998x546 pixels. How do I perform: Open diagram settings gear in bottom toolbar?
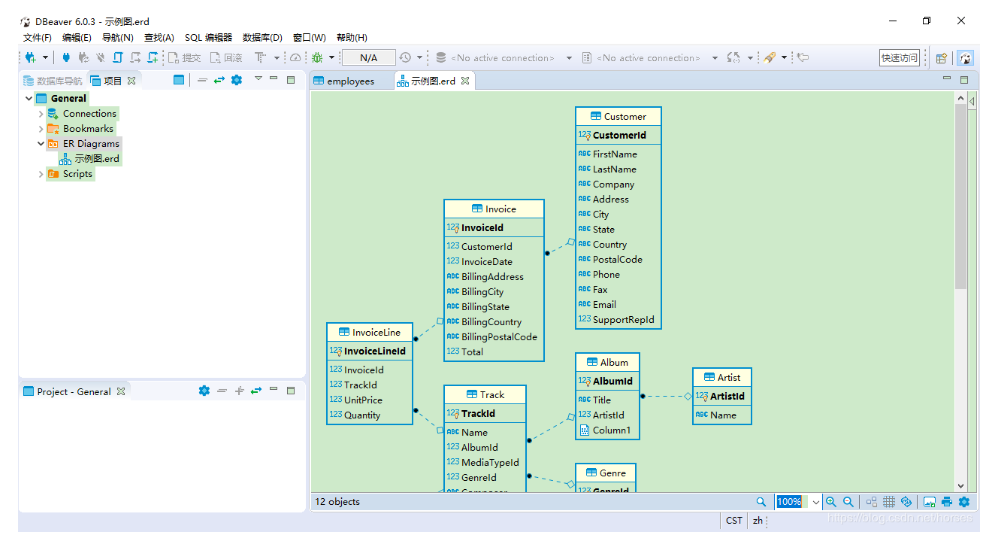click(964, 502)
